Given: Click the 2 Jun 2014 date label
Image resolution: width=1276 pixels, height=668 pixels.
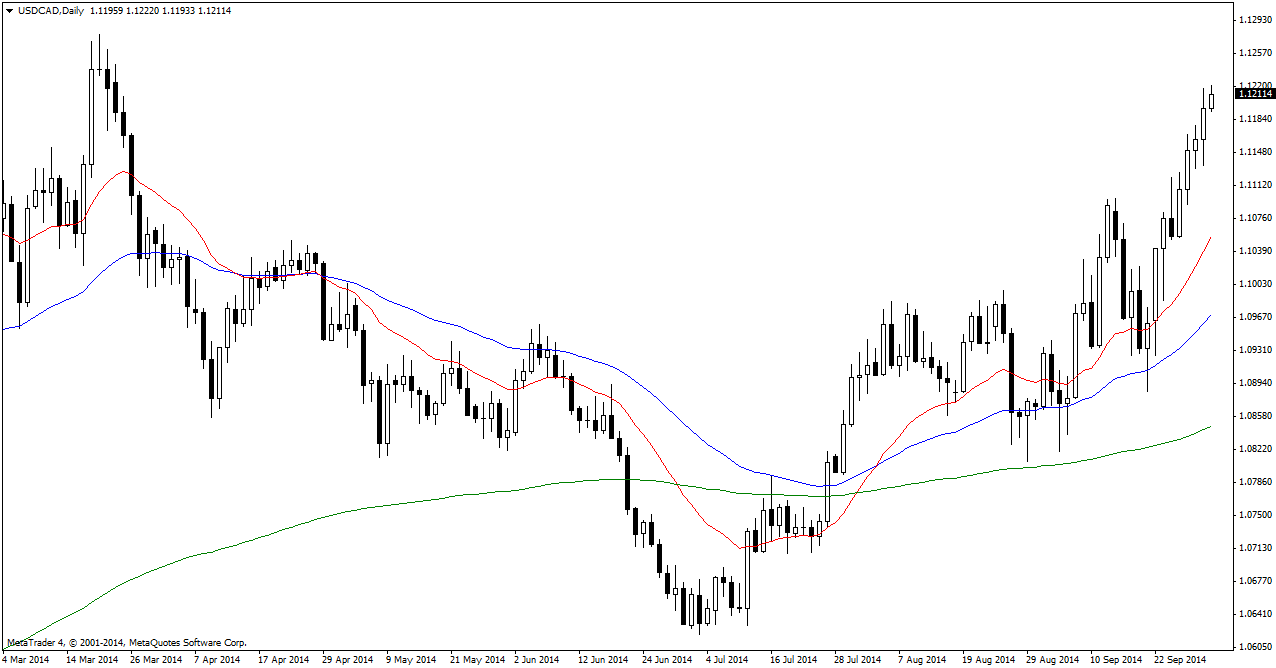Looking at the screenshot, I should click(537, 660).
